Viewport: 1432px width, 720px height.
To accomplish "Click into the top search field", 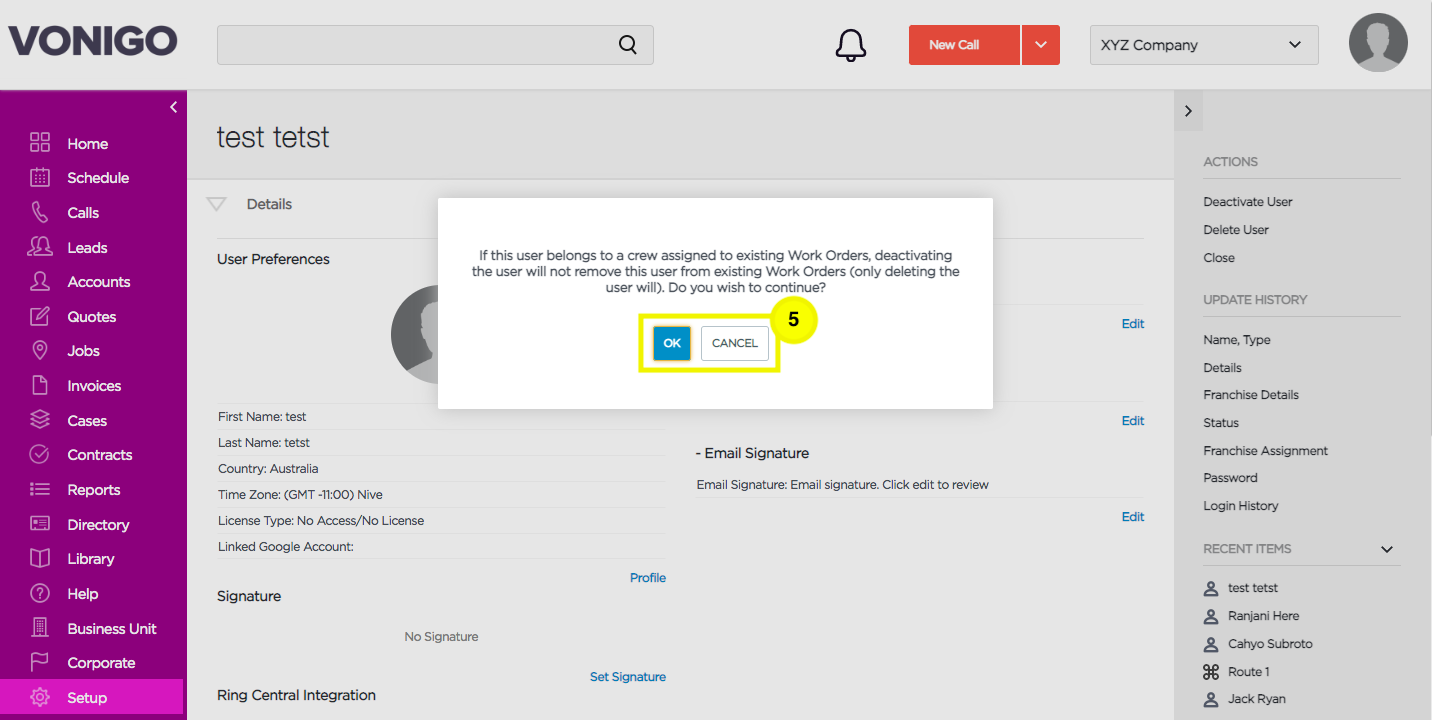I will coord(435,45).
